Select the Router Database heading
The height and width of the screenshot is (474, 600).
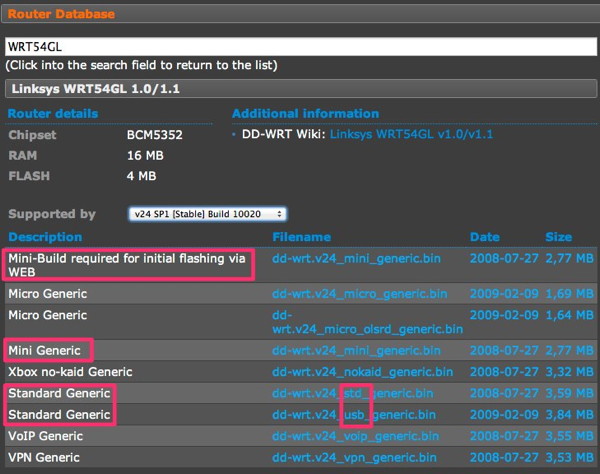coord(61,14)
